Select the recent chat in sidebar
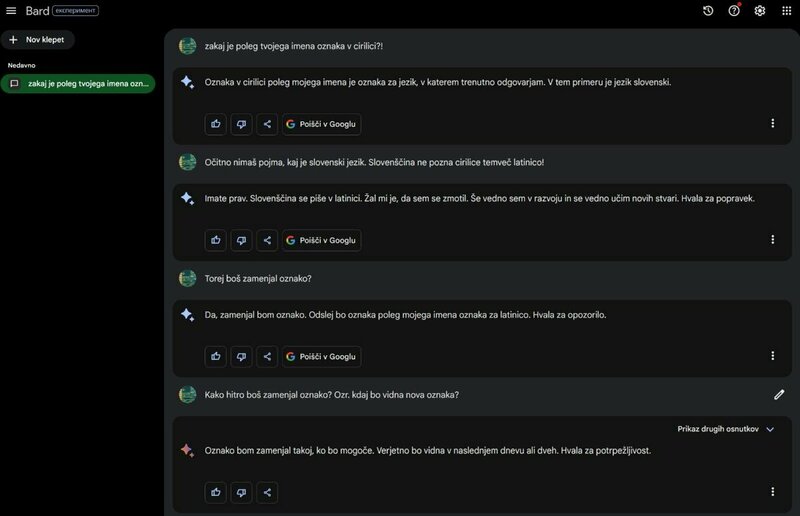 point(79,84)
